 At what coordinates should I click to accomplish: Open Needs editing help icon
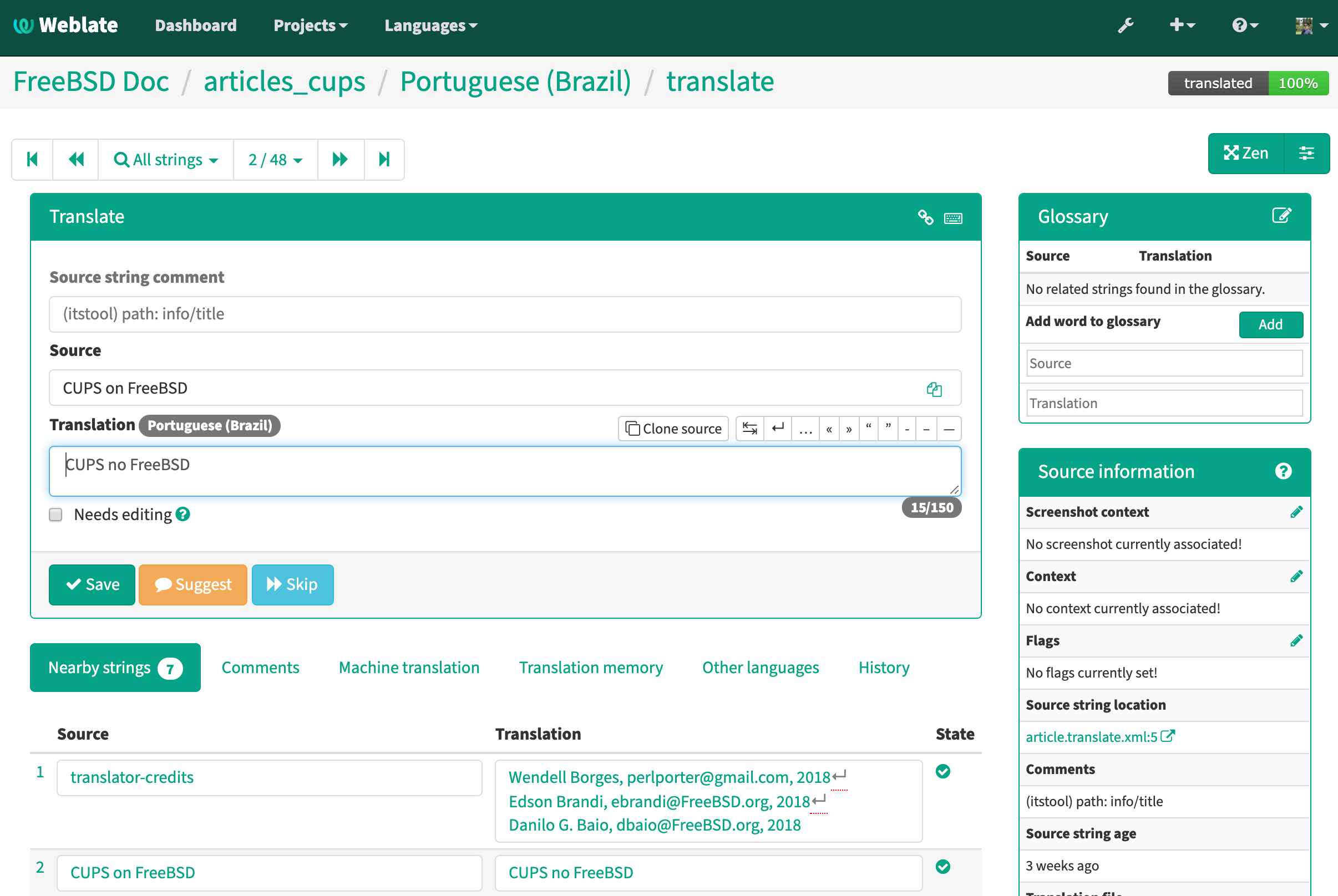pos(183,515)
